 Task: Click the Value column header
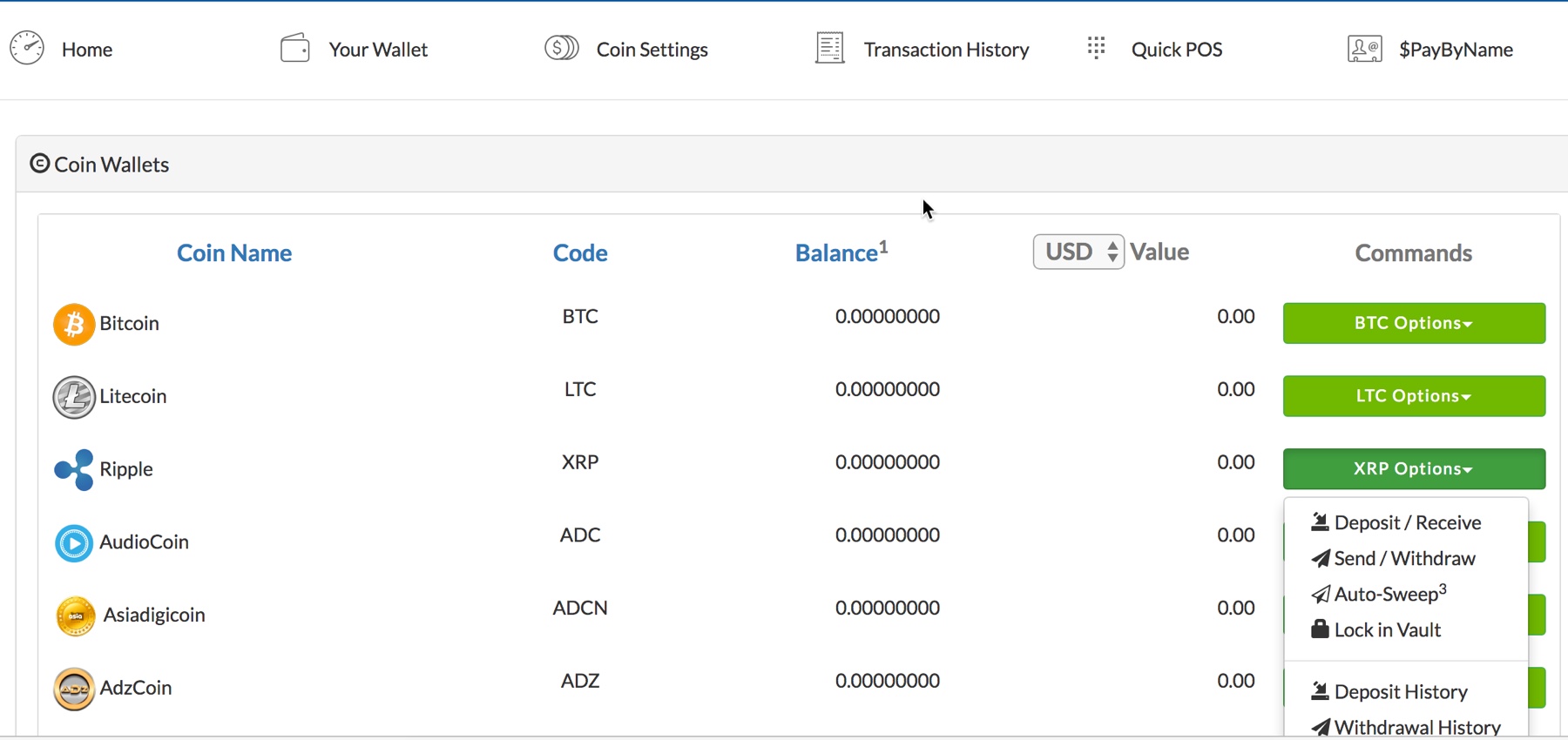tap(1159, 252)
